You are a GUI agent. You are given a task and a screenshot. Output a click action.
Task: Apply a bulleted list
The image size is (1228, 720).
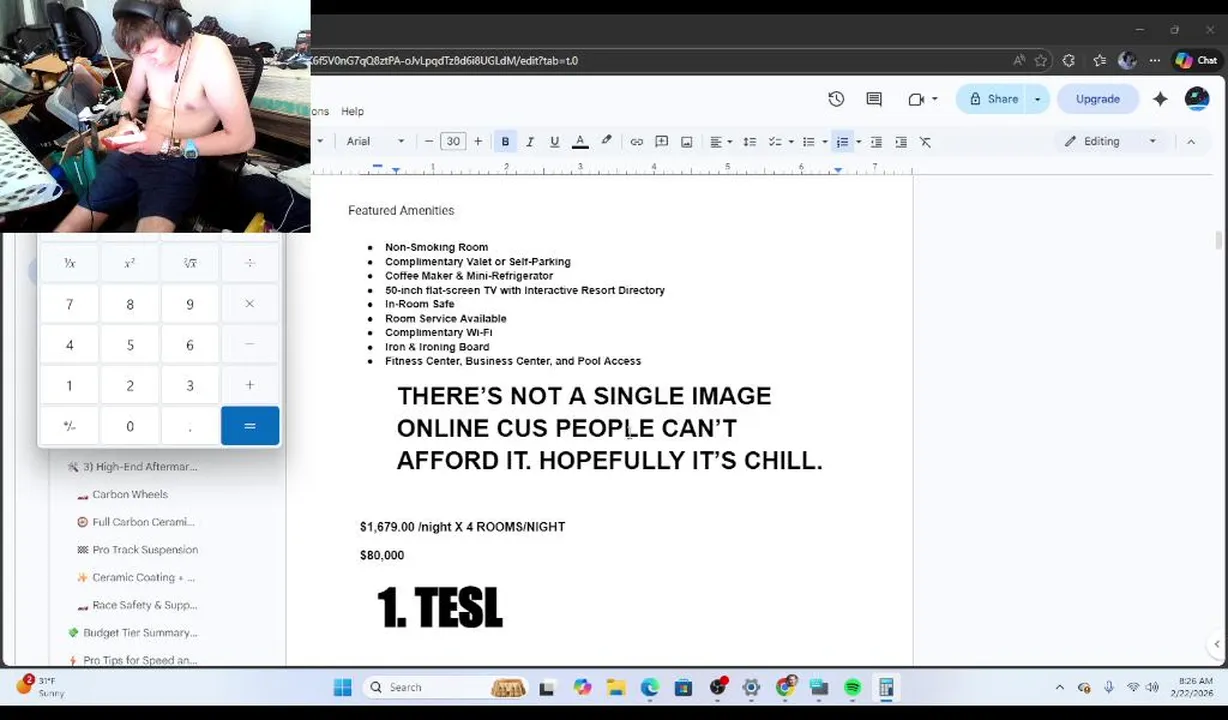(x=808, y=142)
